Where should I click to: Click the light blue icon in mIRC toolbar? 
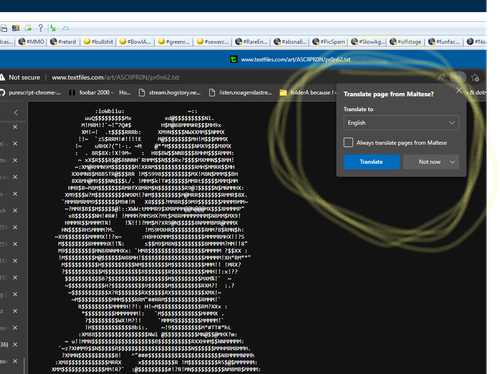coord(66,28)
